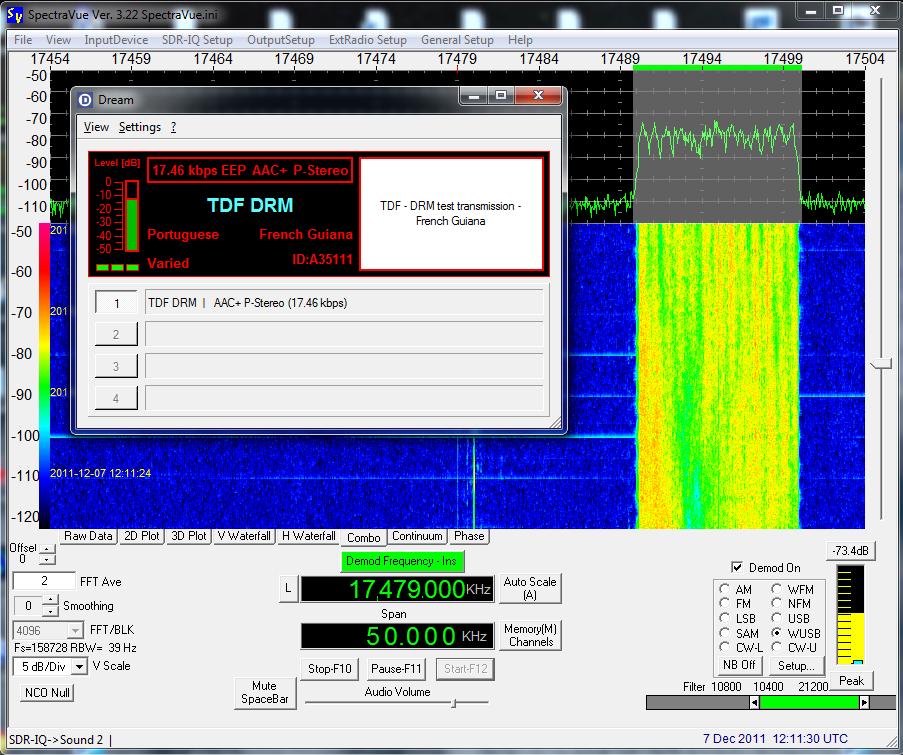Select Dream service button 1

point(116,303)
